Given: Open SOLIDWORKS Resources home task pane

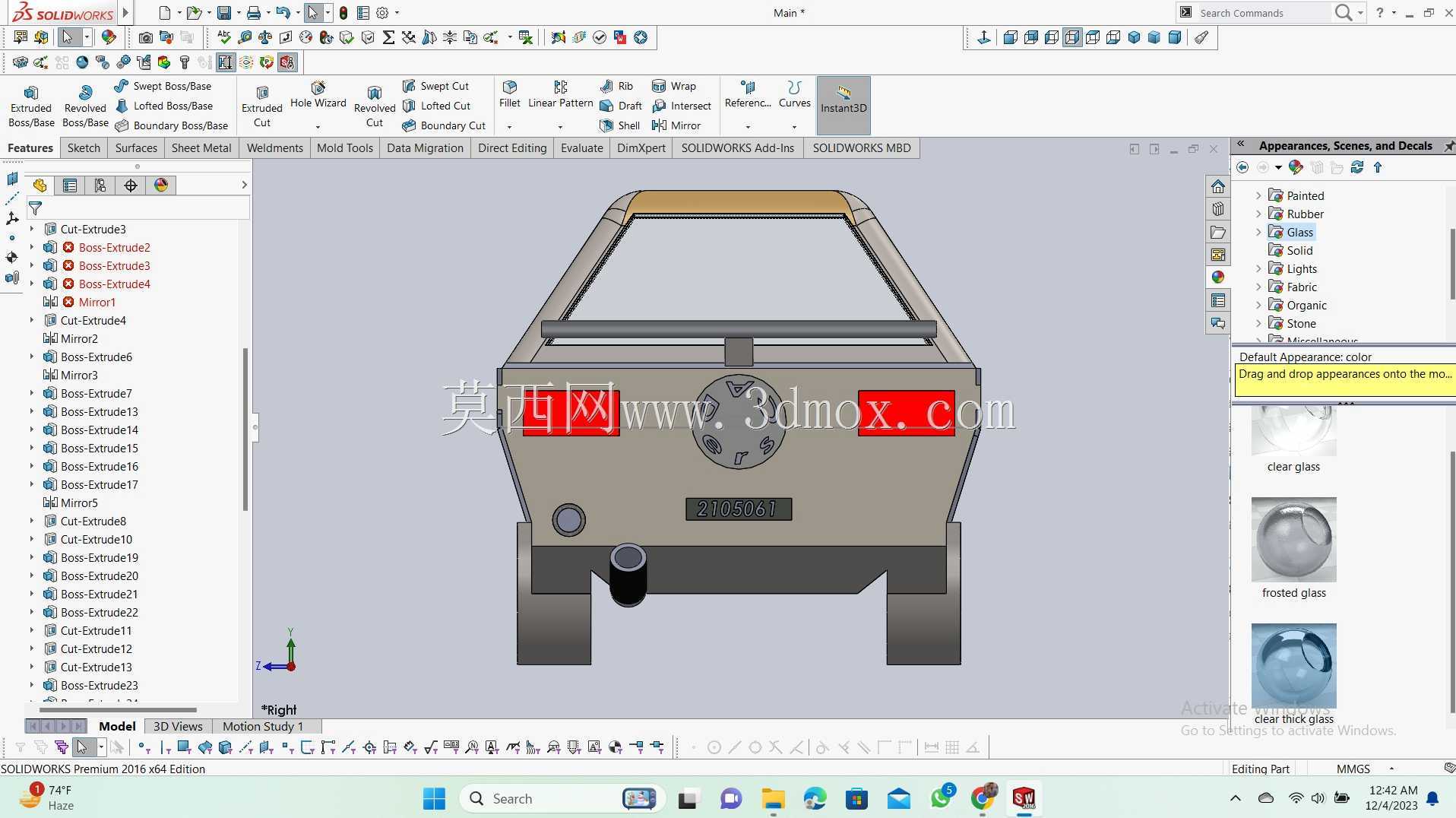Looking at the screenshot, I should pos(1218,186).
